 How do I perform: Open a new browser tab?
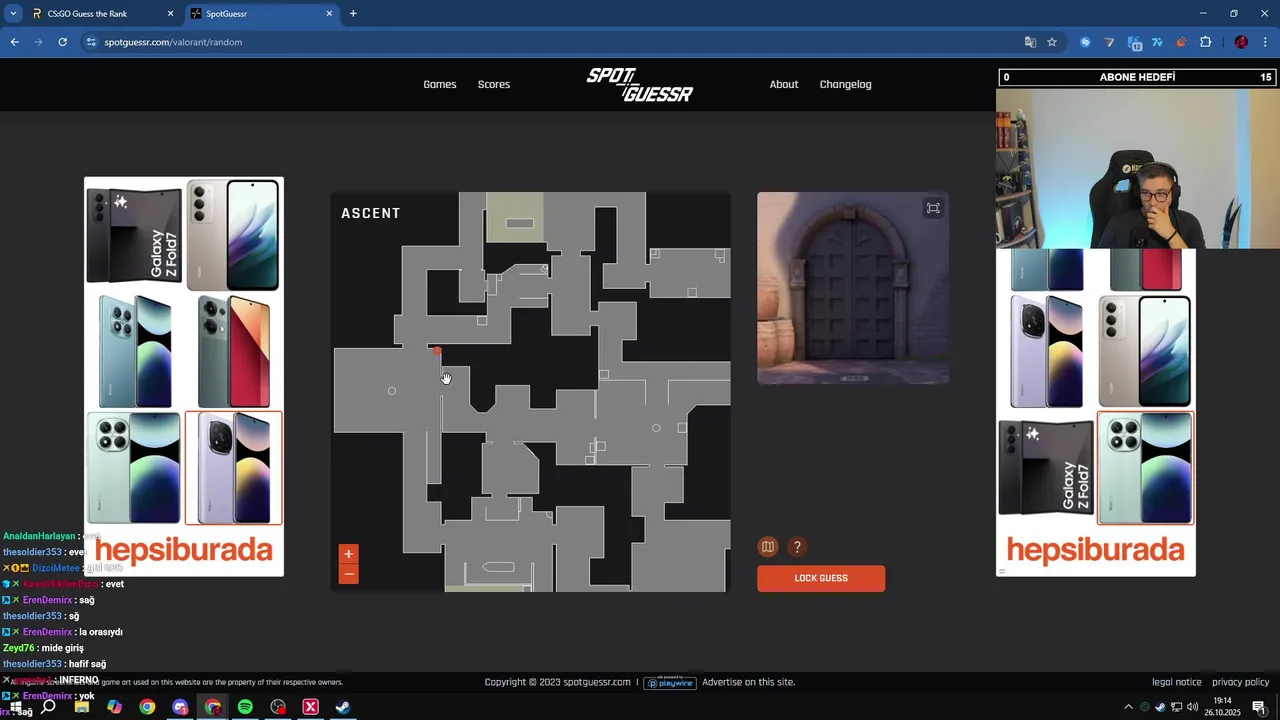coord(353,14)
